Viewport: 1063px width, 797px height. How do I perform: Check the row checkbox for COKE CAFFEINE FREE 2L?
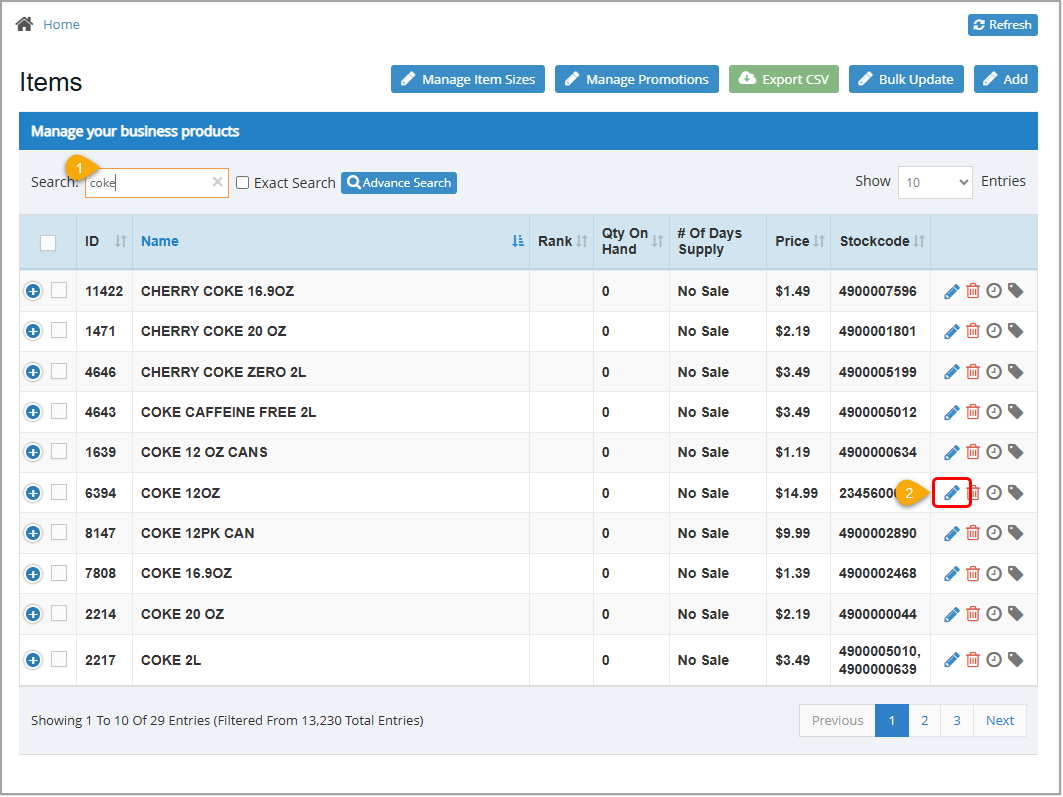click(x=59, y=411)
